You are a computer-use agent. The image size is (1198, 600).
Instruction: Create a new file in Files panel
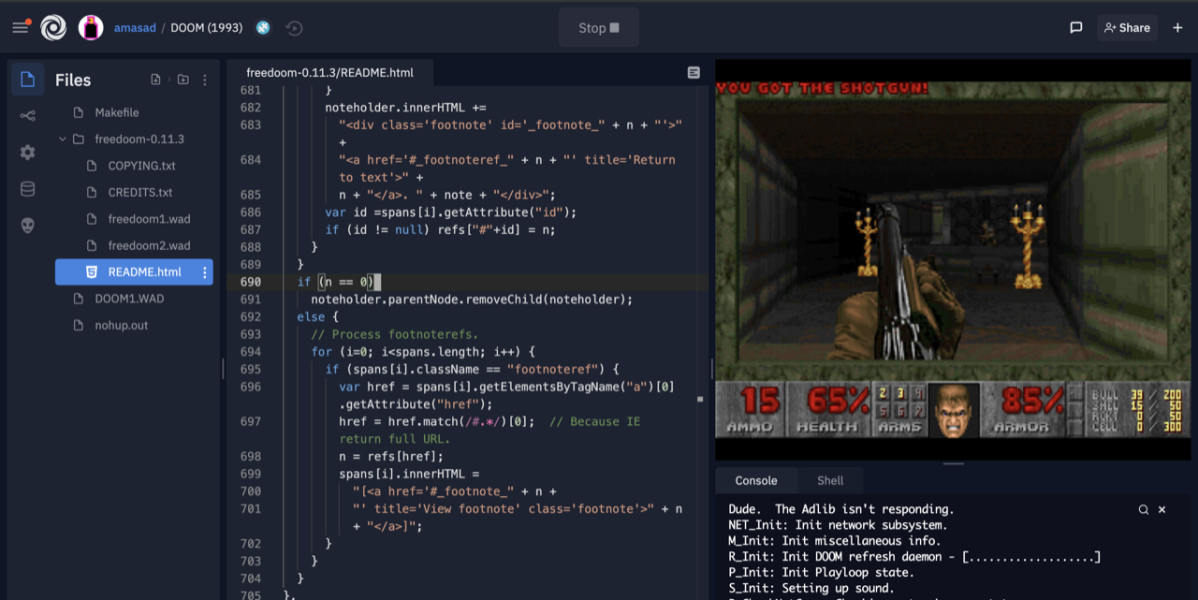tap(156, 80)
